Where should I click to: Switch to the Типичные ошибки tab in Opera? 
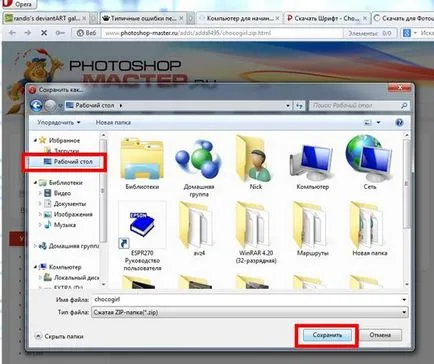[x=143, y=18]
